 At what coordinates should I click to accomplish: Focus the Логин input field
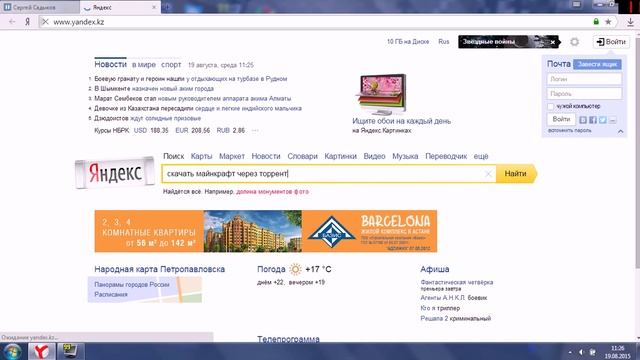tap(584, 79)
